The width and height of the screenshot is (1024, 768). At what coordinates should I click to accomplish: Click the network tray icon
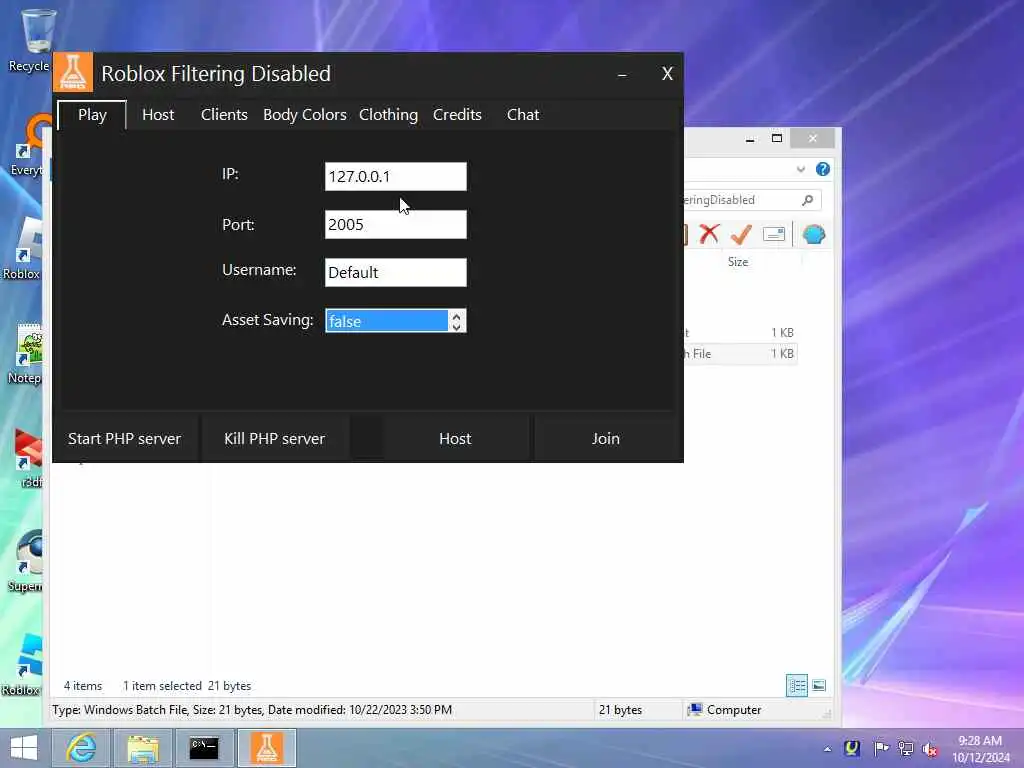pos(905,748)
